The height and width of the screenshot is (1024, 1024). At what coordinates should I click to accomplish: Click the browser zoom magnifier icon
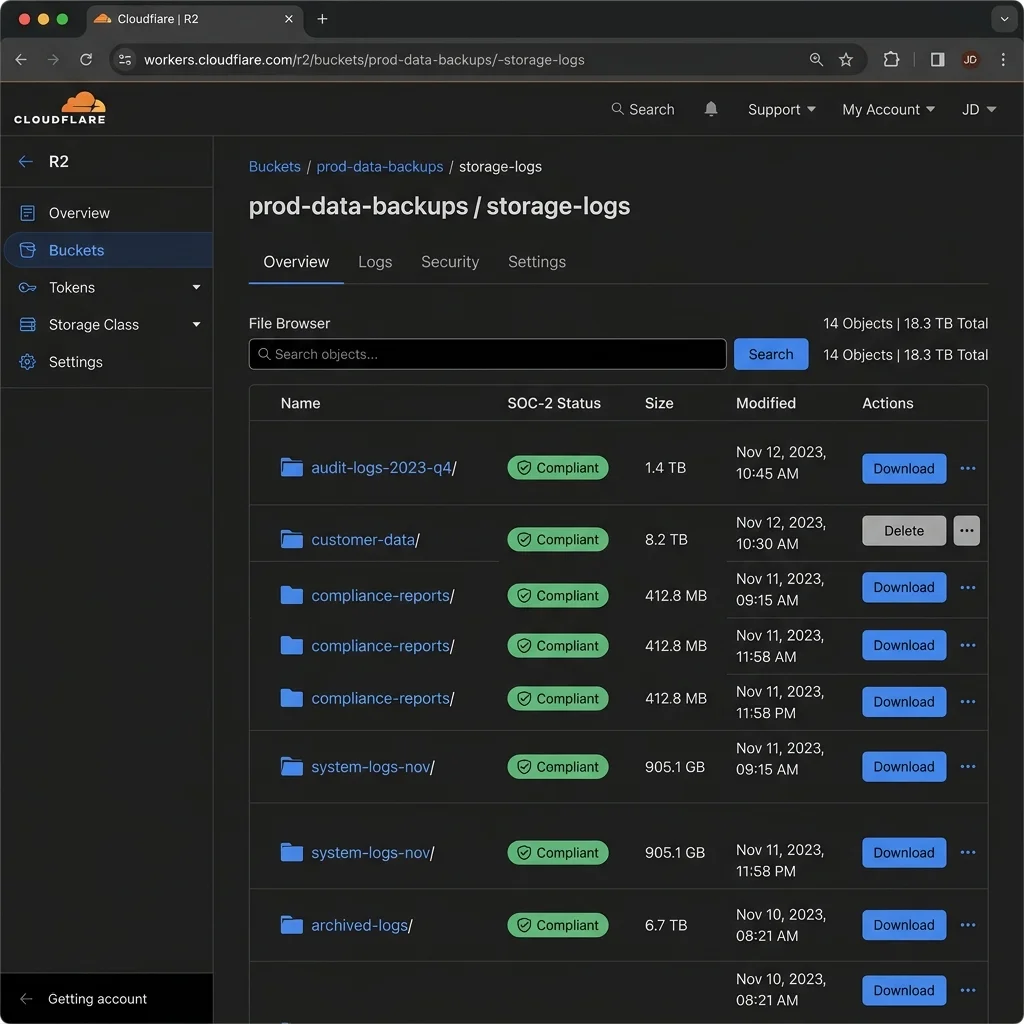[816, 59]
